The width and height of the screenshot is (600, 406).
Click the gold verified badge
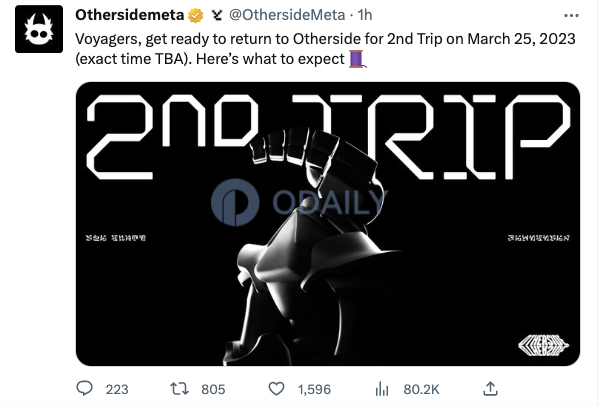point(196,16)
